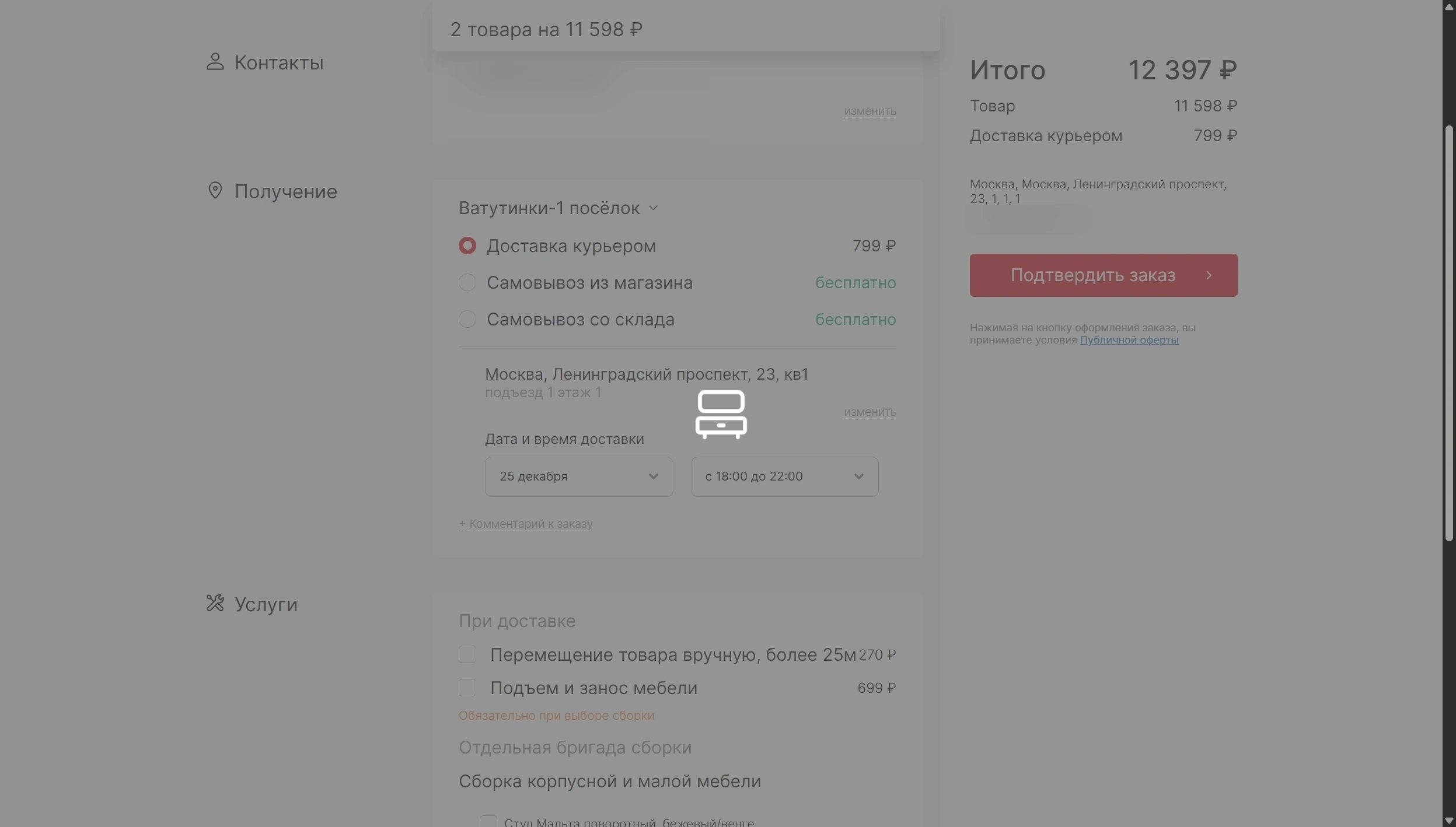This screenshot has width=1456, height=827.
Task: Click the vertical scrollbar thumb
Action: (1448, 332)
